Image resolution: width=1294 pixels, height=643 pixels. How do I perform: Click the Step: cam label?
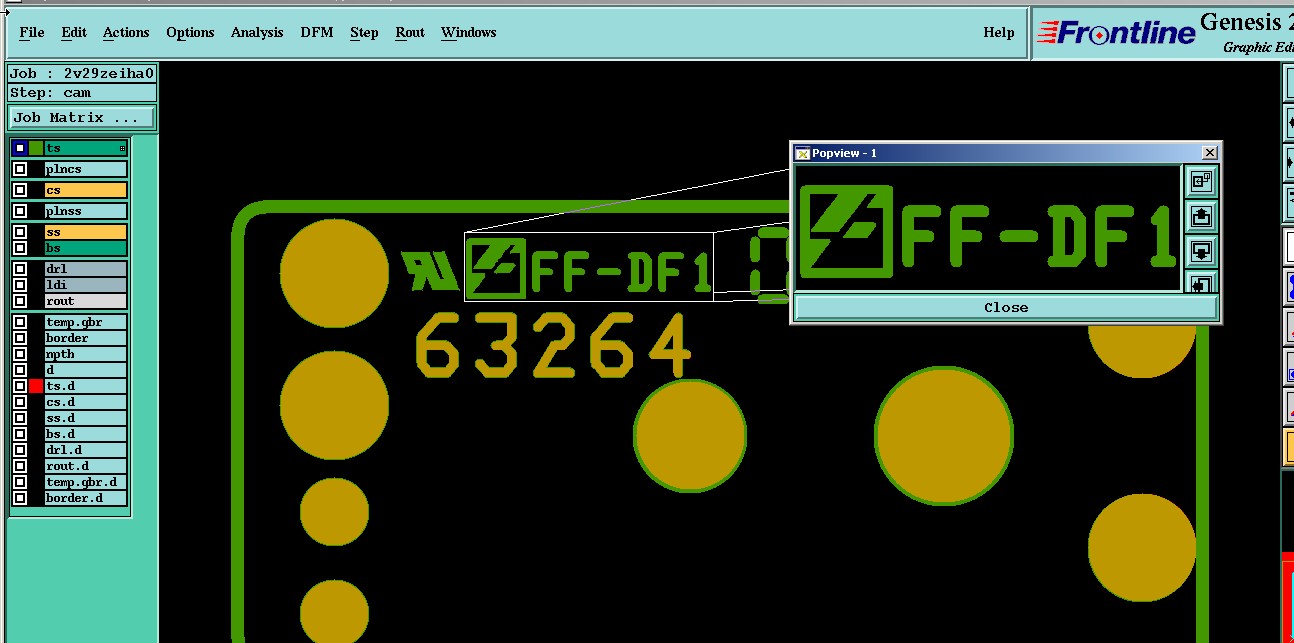tap(82, 93)
